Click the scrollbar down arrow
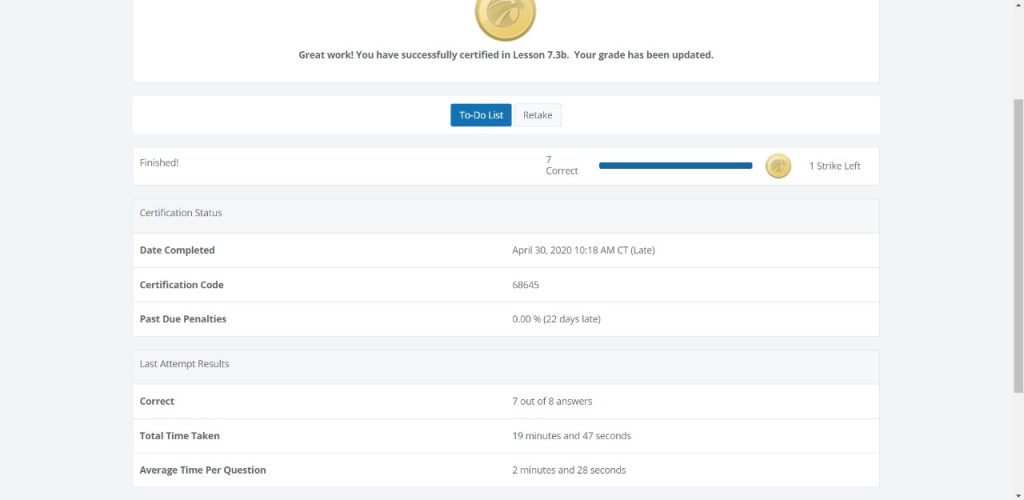 tap(1018, 495)
